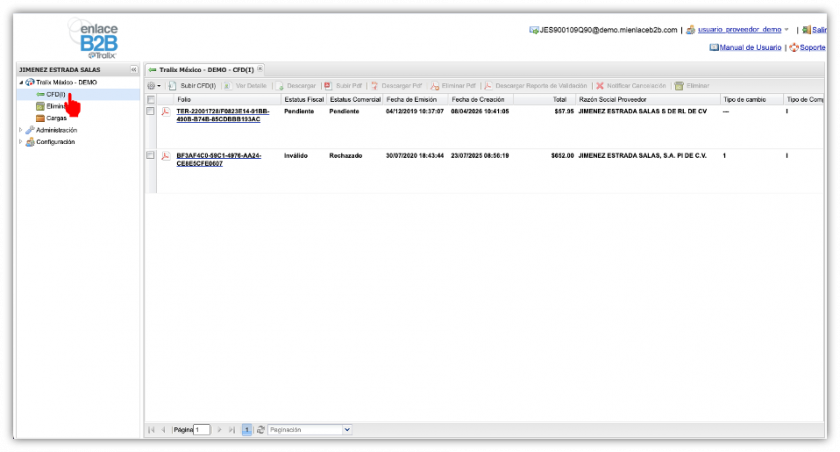Open the Paginación dropdown
840x452 pixels.
pyautogui.click(x=347, y=429)
